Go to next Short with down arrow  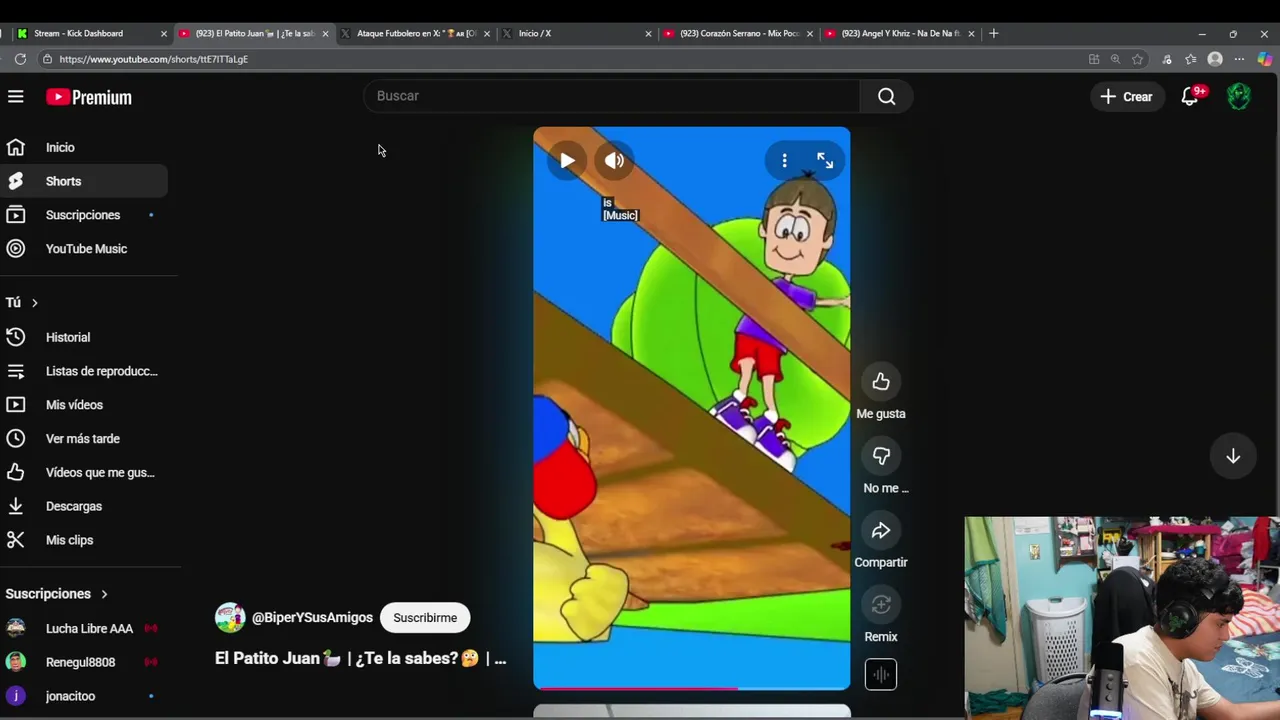[1233, 456]
